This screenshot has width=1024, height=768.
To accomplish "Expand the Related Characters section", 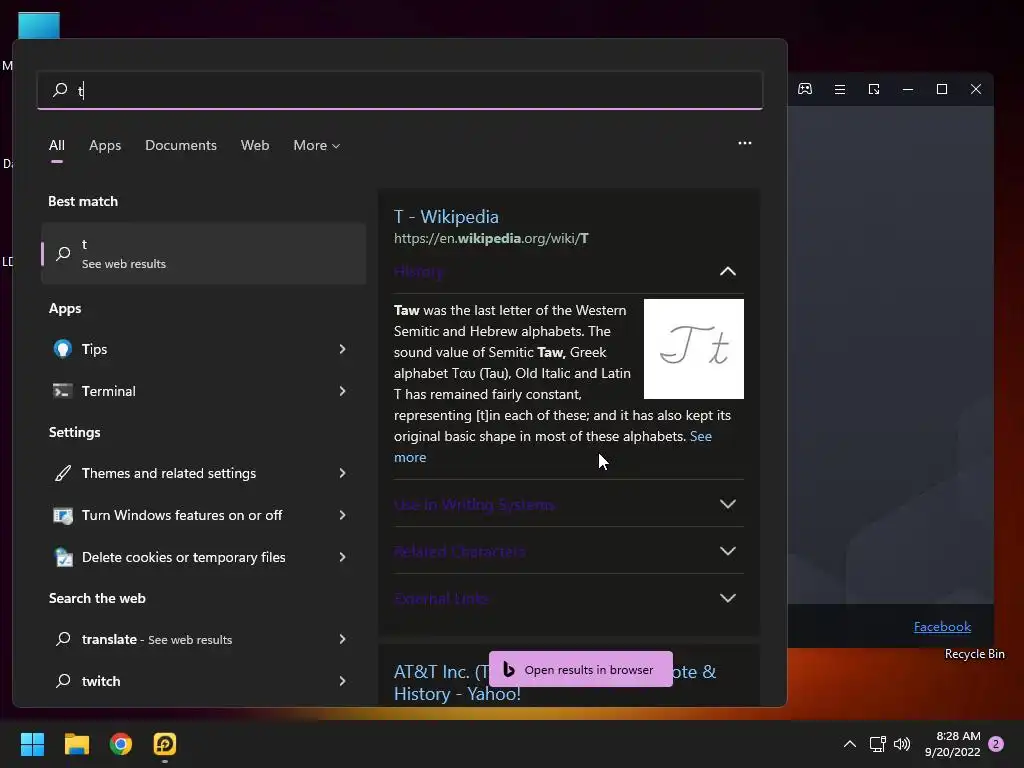I will (x=728, y=551).
